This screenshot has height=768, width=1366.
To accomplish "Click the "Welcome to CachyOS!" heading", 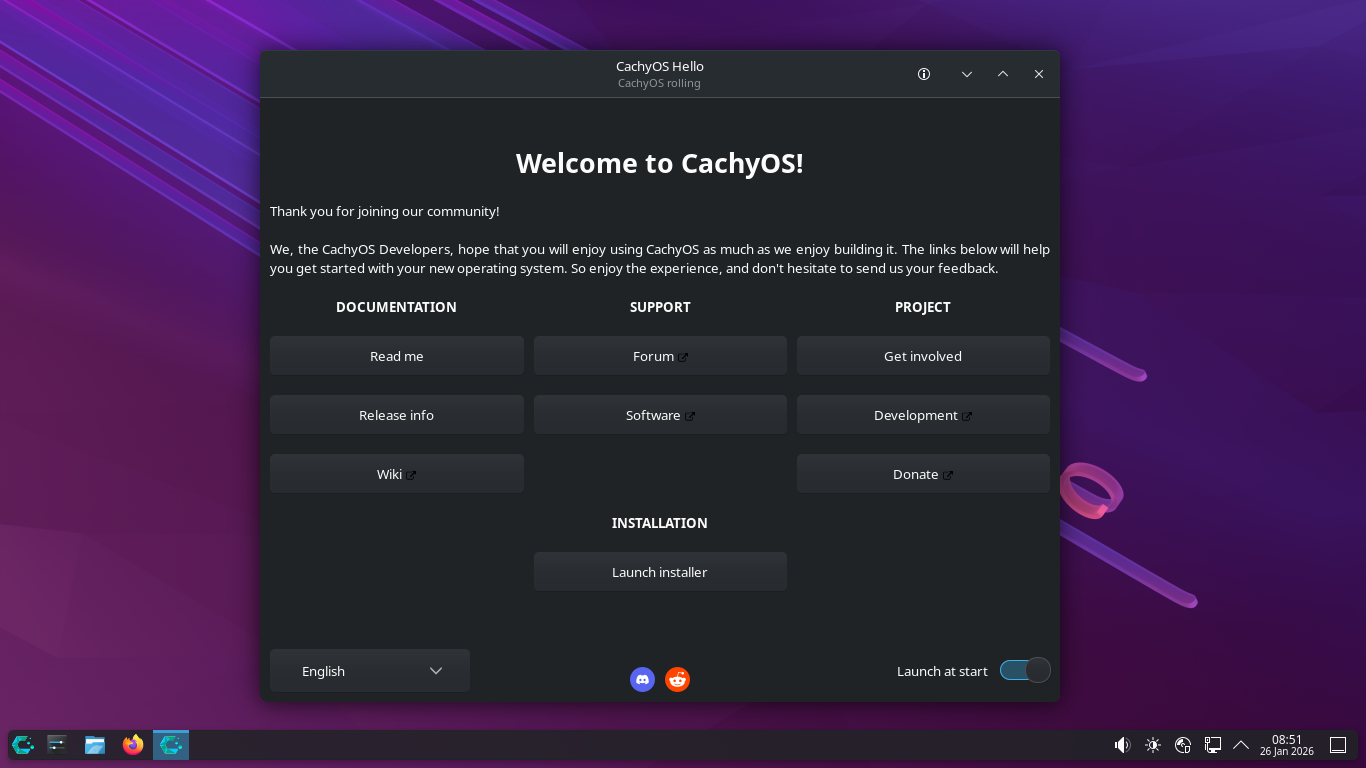I will pos(660,163).
